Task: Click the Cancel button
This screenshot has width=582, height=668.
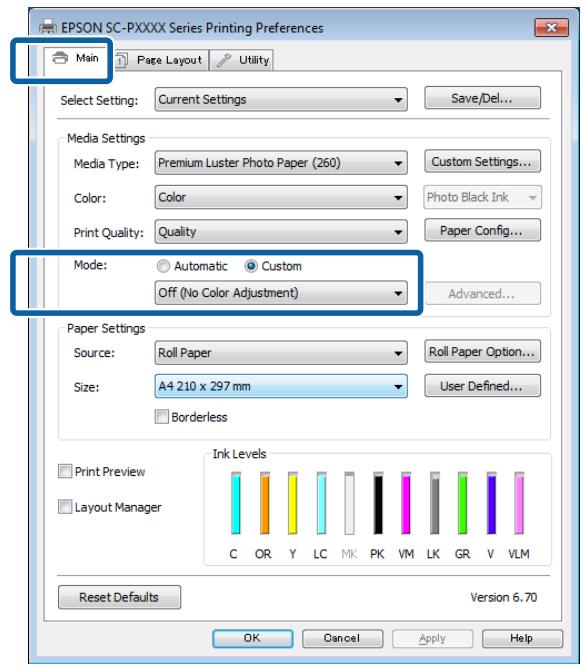Action: pos(342,638)
